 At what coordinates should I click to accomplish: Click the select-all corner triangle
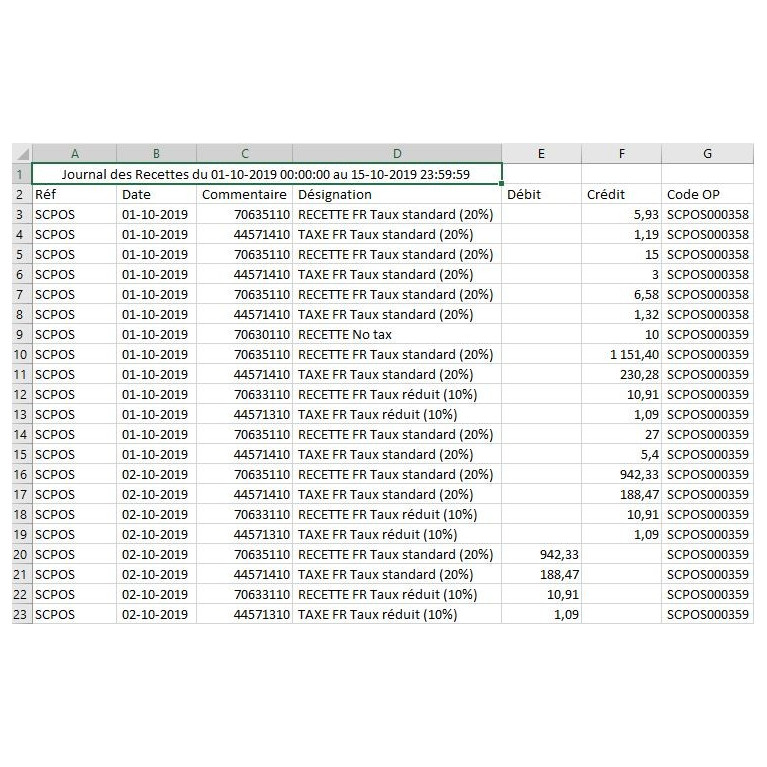[21, 154]
